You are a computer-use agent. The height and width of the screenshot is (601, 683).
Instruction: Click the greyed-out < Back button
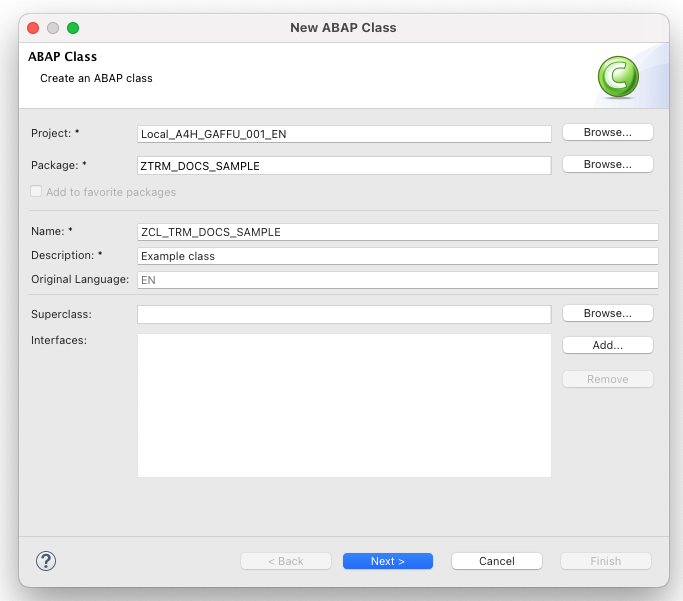pos(286,561)
